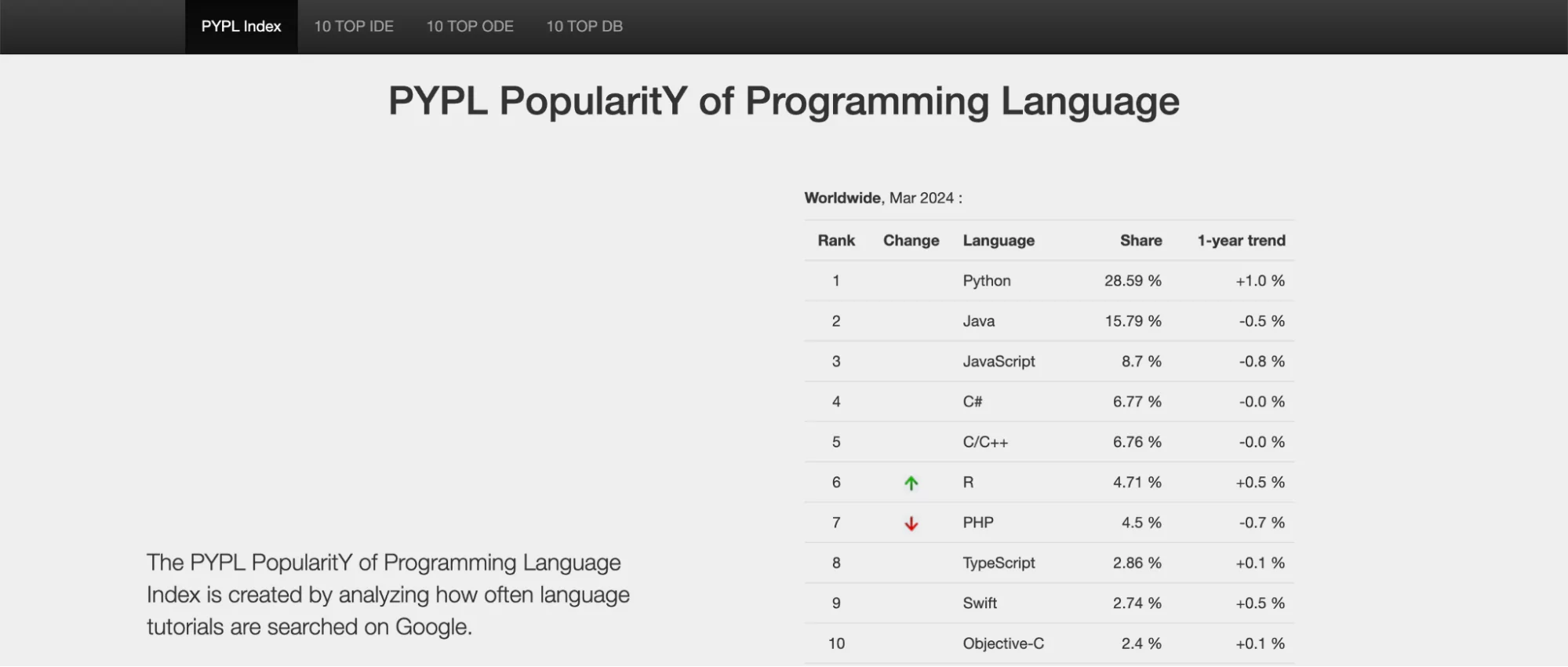
Task: Click R share value 4.71 %
Action: tap(1137, 483)
